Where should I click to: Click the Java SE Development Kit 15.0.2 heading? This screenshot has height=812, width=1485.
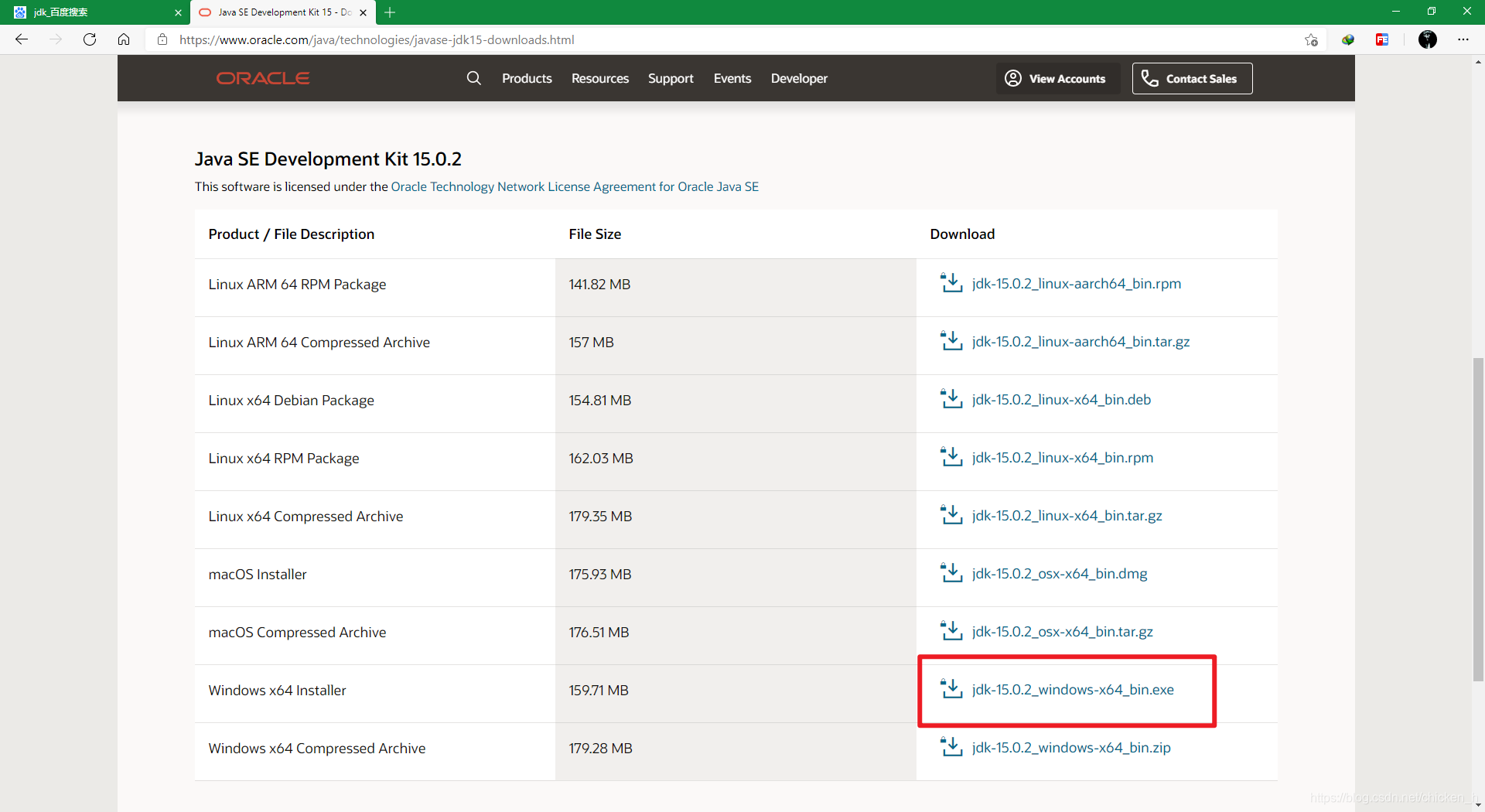point(328,159)
